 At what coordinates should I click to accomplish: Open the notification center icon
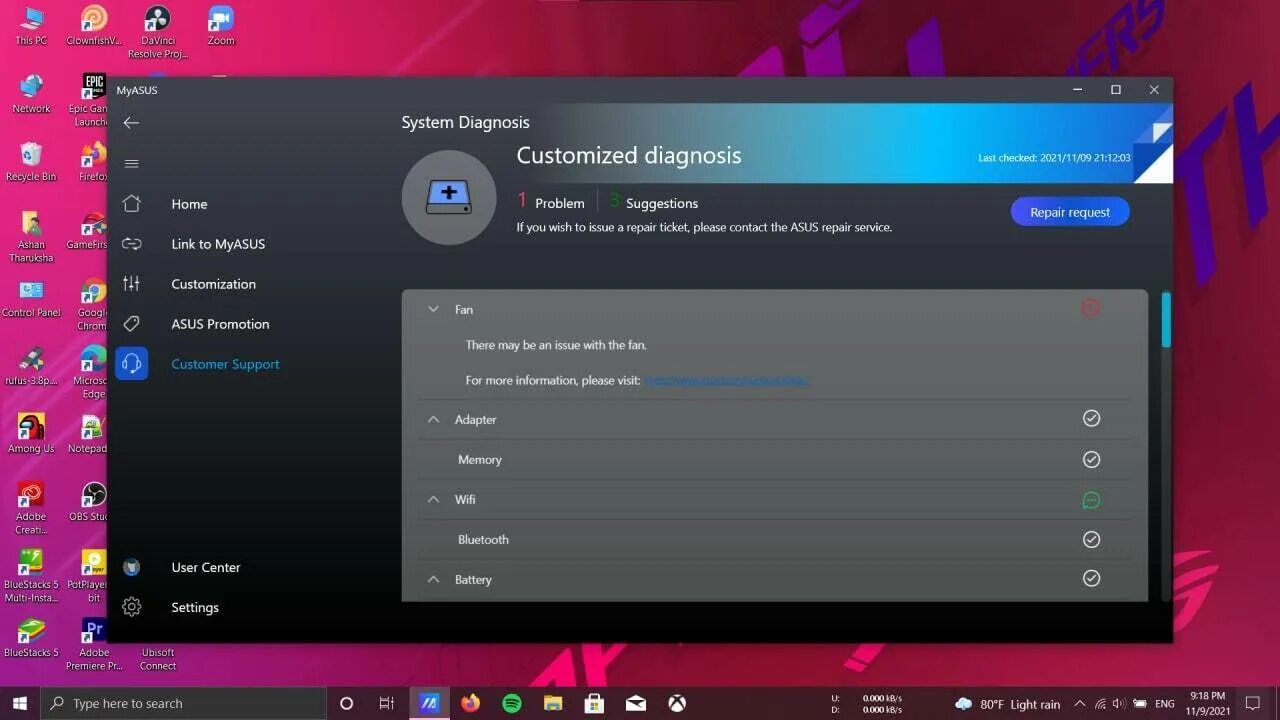click(x=1252, y=704)
